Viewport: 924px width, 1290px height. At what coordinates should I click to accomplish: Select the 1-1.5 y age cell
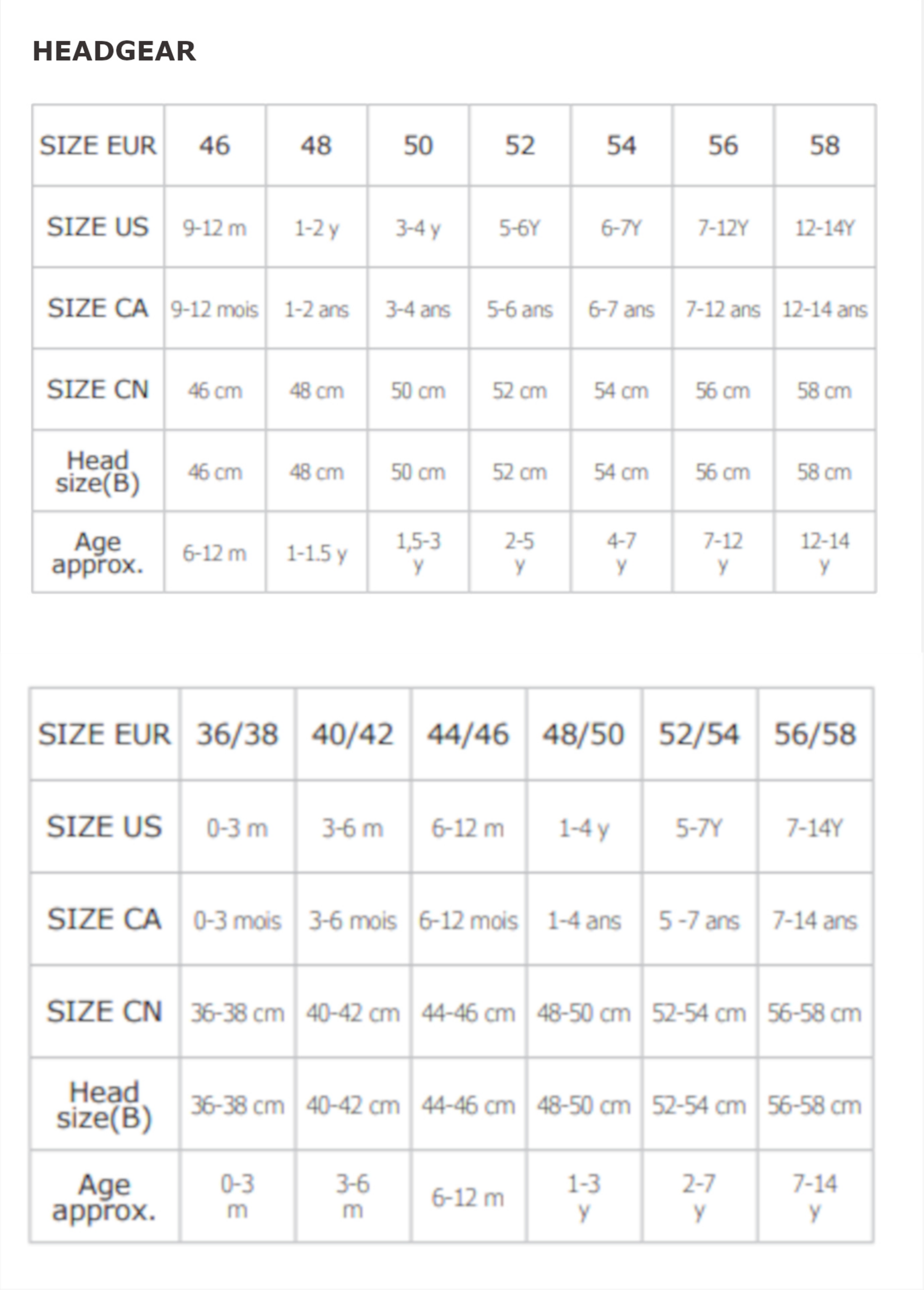(316, 553)
